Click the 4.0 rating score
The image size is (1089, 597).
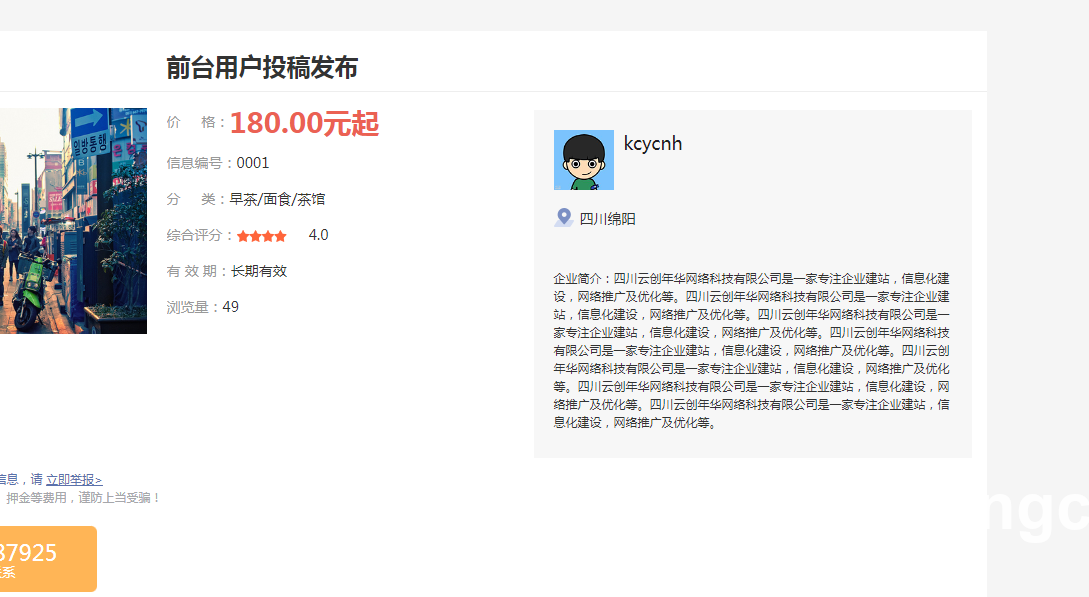tap(318, 235)
